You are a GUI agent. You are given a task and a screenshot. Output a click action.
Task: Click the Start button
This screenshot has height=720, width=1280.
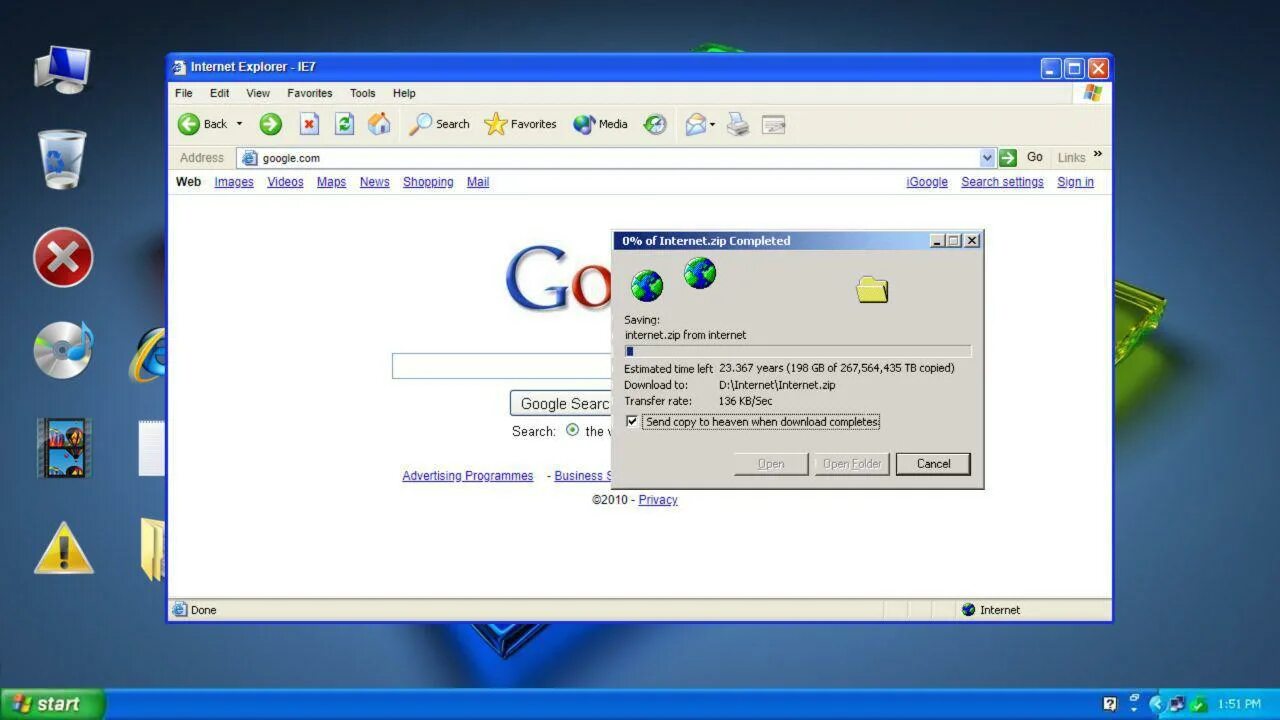[52, 704]
